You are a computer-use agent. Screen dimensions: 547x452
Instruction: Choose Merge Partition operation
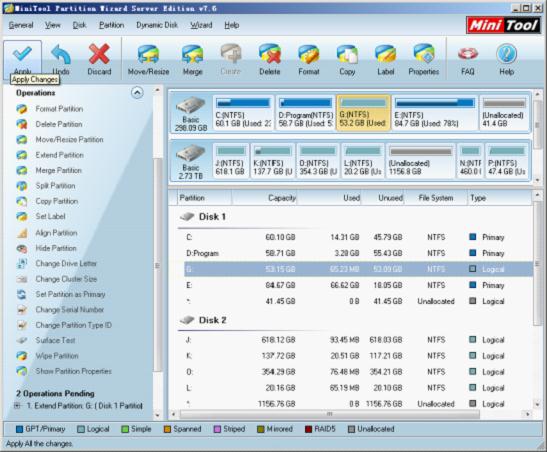coord(58,170)
